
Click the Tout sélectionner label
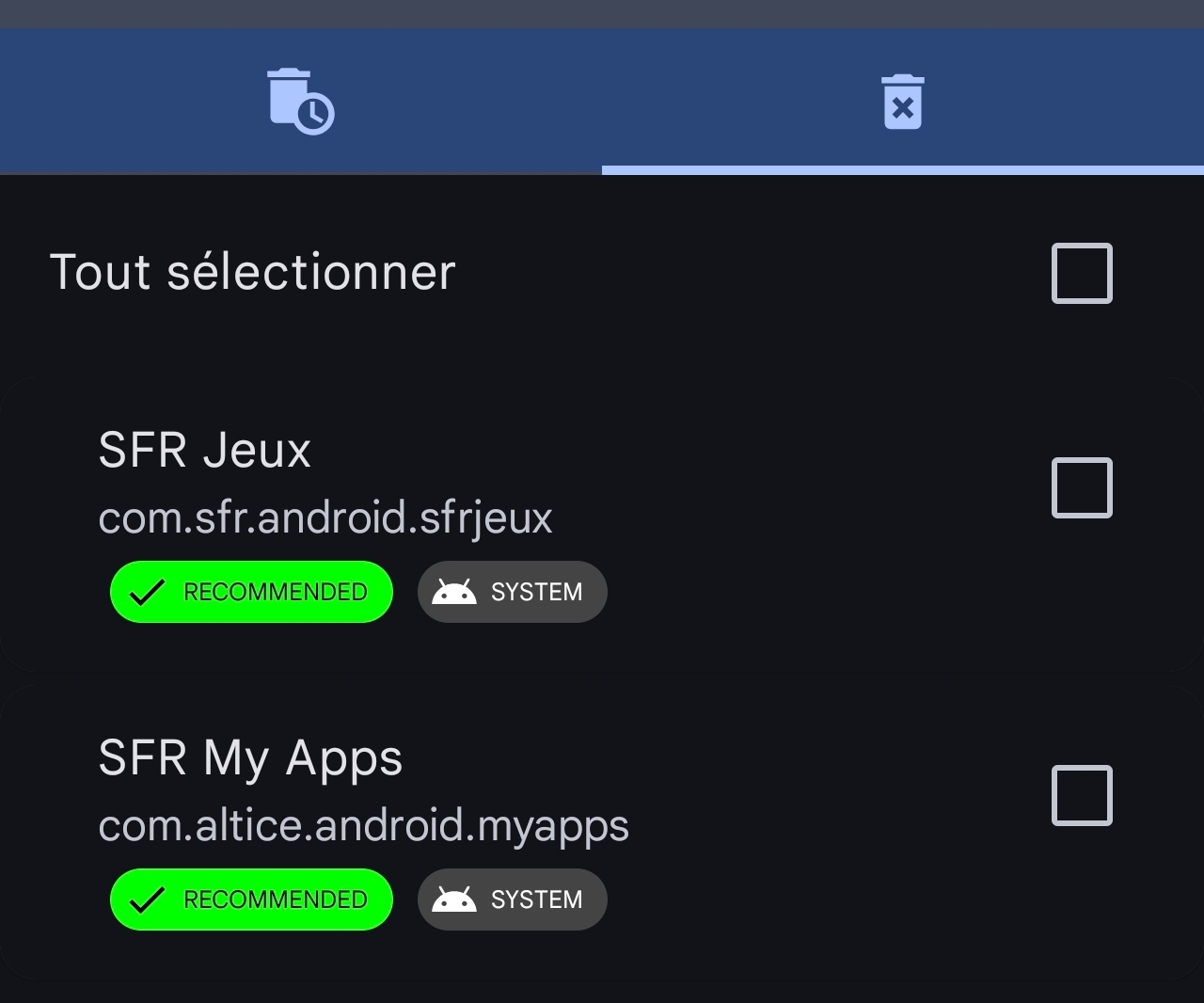(x=253, y=272)
